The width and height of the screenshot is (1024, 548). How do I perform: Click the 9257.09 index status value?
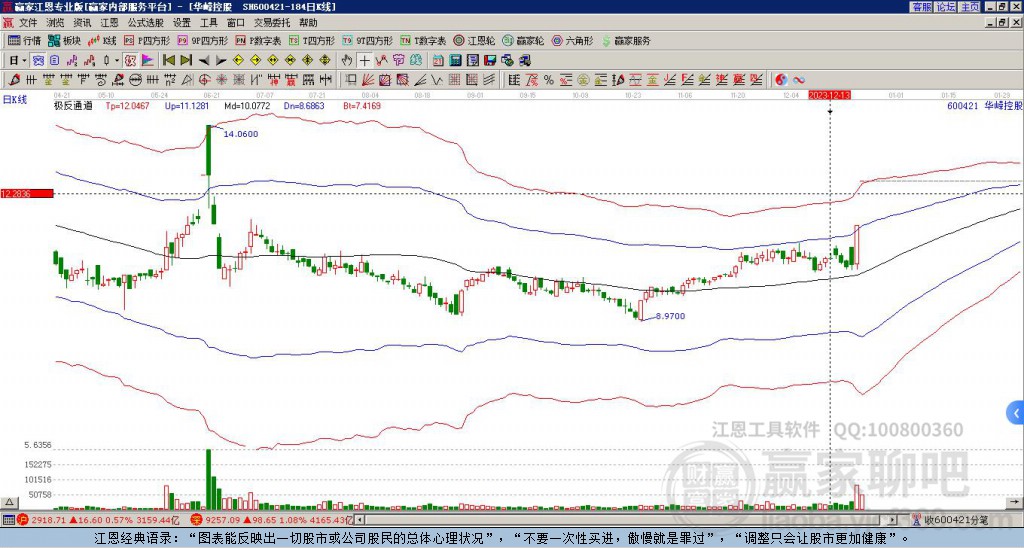click(x=222, y=520)
